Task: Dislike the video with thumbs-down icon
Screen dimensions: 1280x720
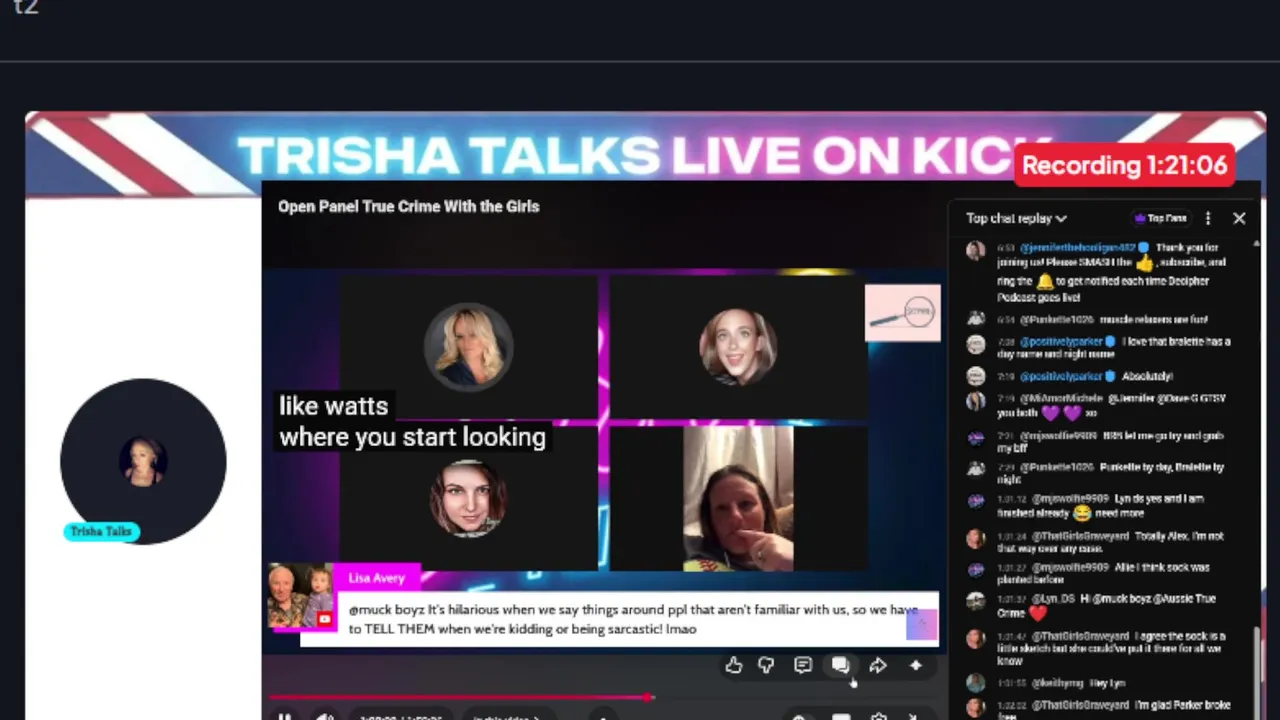Action: (x=767, y=665)
